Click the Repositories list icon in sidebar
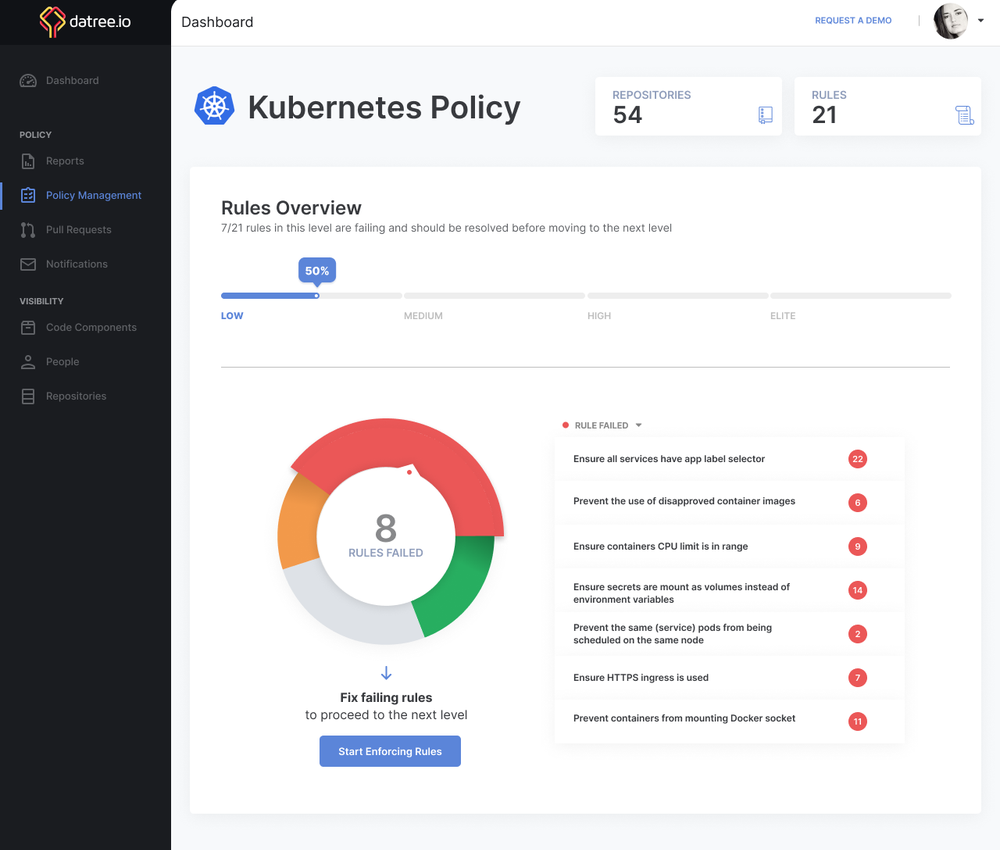Screen dimensions: 1000x850 click(x=28, y=396)
